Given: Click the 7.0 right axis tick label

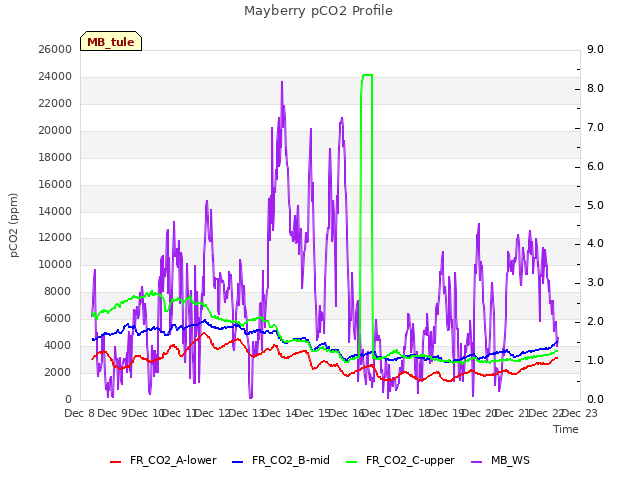Looking at the screenshot, I should tap(595, 127).
